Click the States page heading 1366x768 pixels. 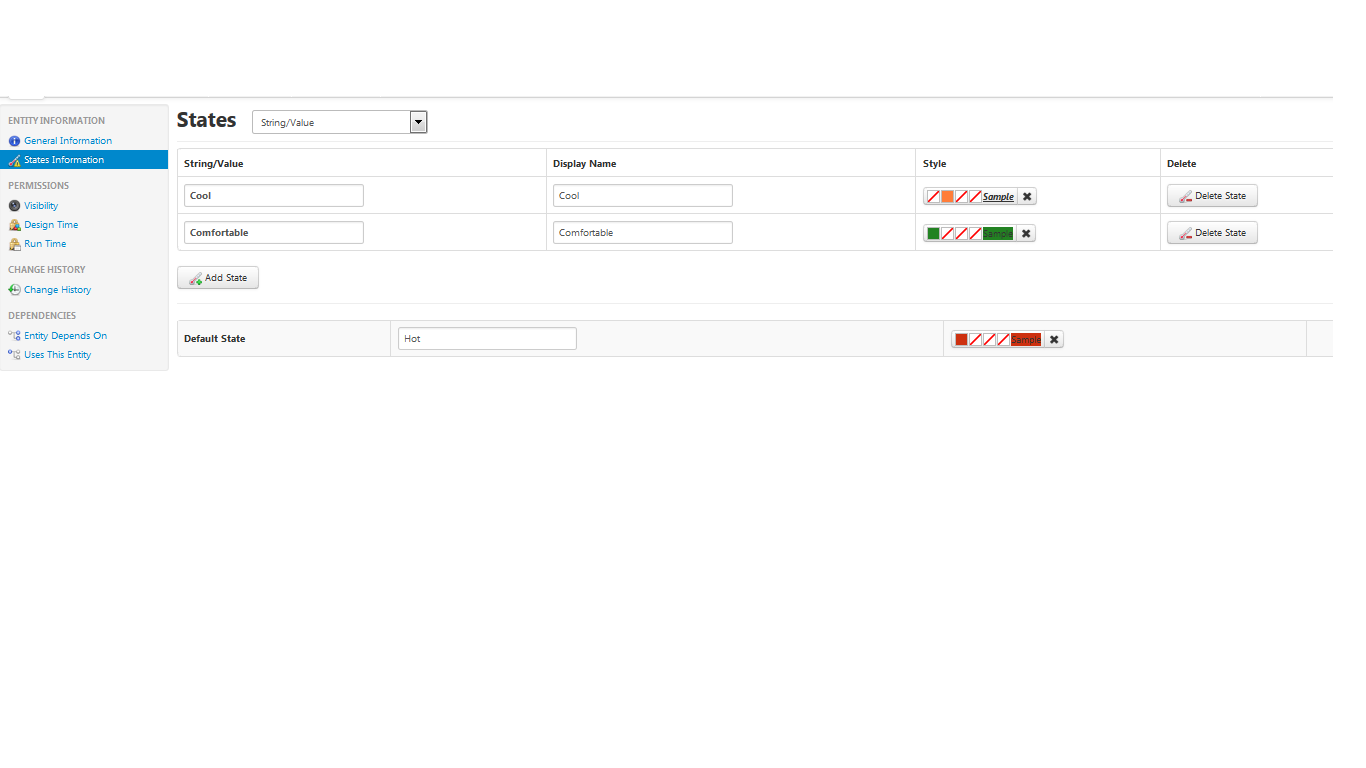(x=206, y=120)
